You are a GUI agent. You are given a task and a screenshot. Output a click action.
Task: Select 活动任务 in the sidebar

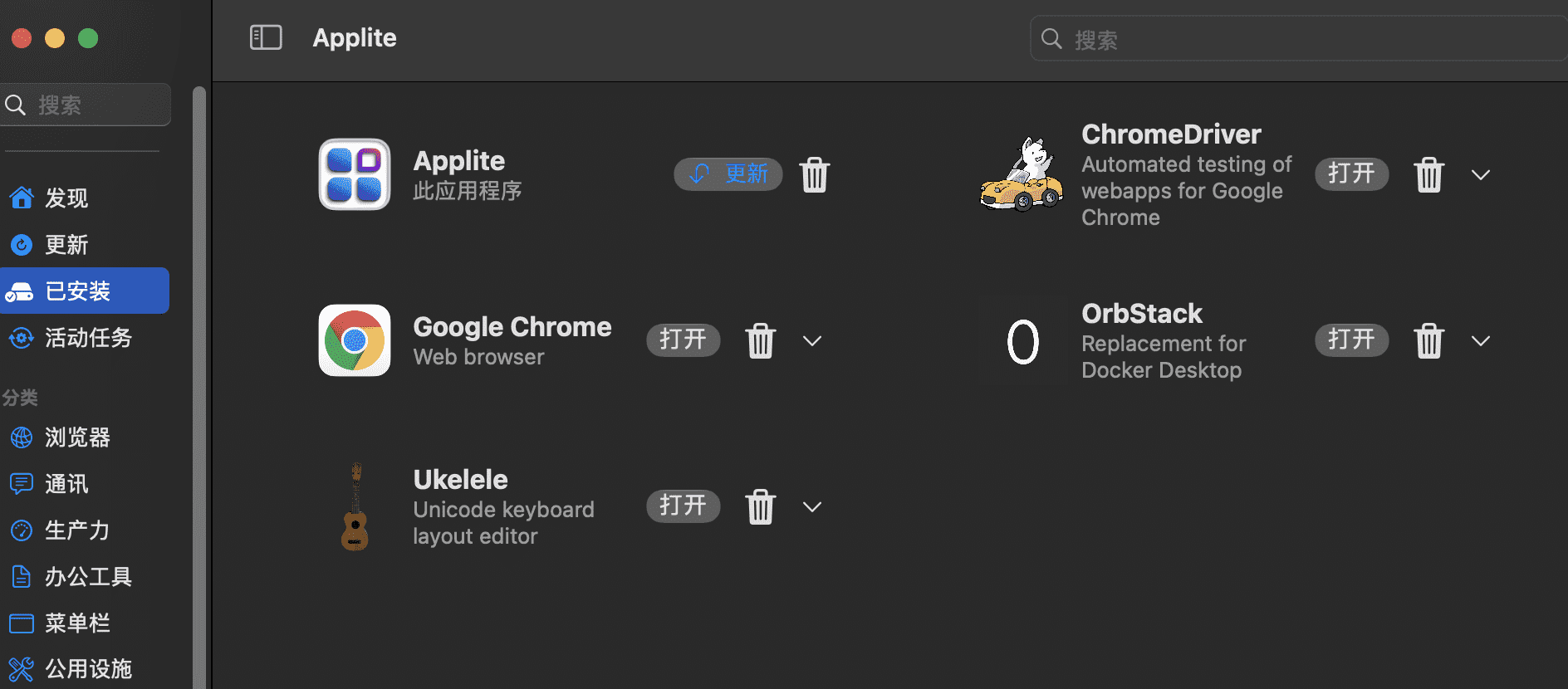coord(87,338)
